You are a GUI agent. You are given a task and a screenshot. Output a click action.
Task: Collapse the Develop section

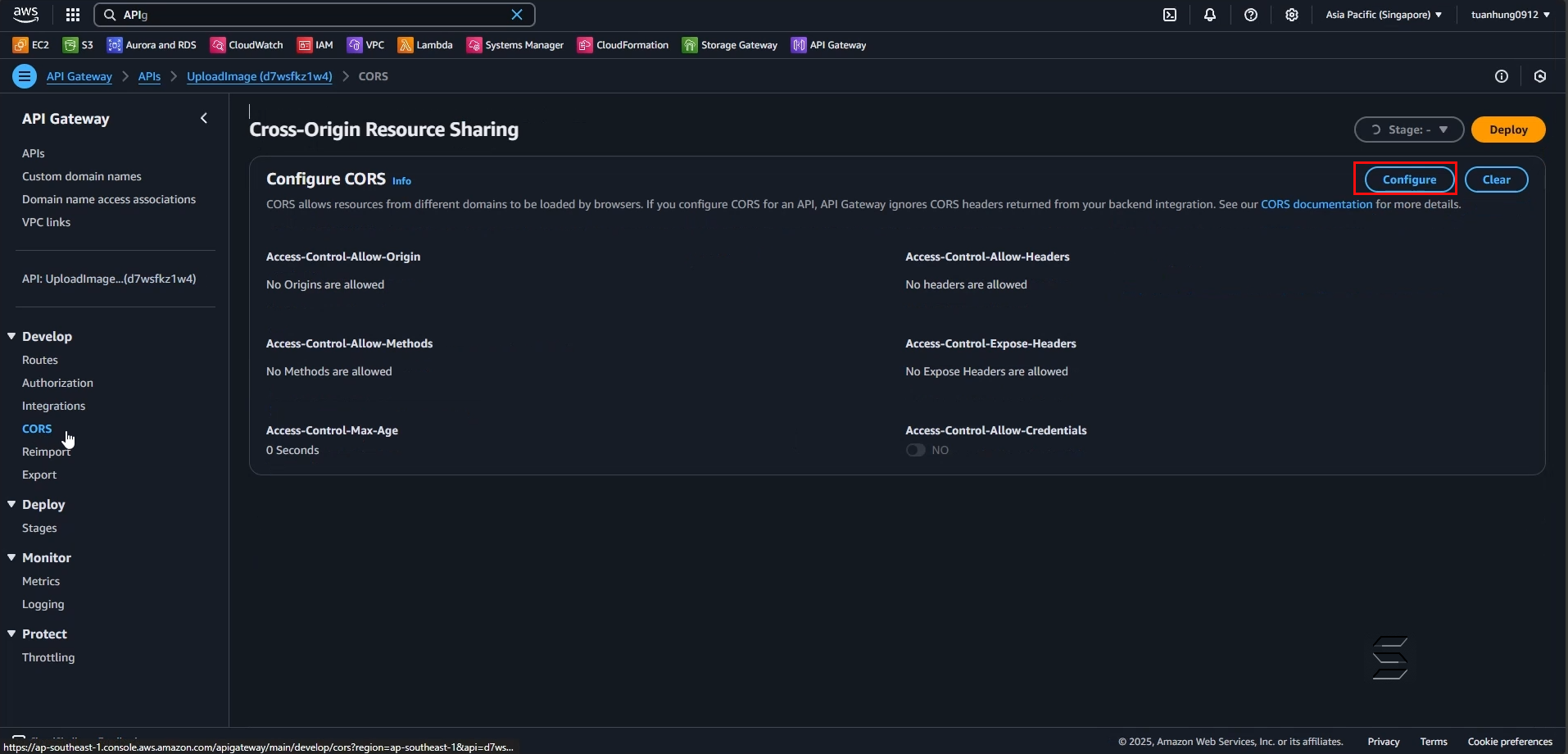click(11, 336)
